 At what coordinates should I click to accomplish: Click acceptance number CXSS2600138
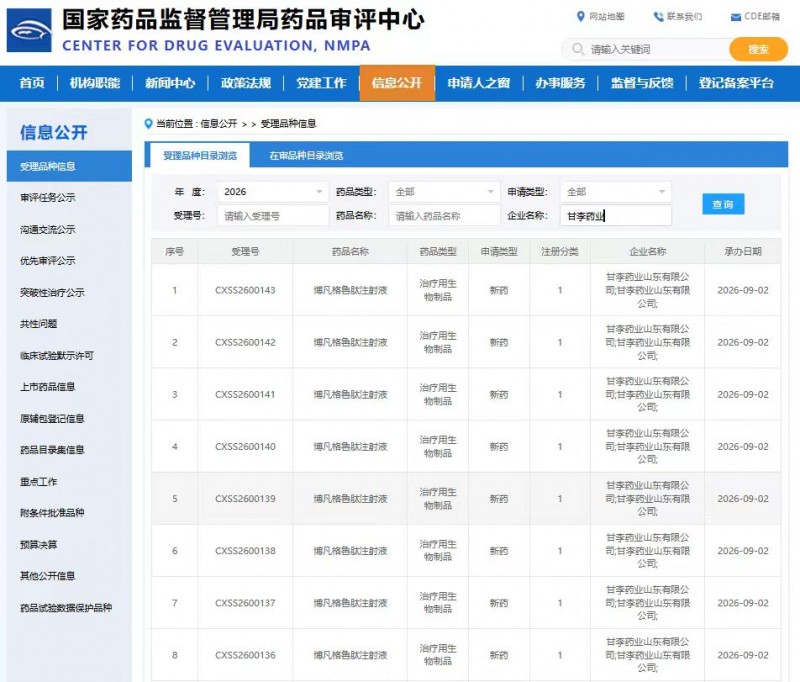coord(245,551)
